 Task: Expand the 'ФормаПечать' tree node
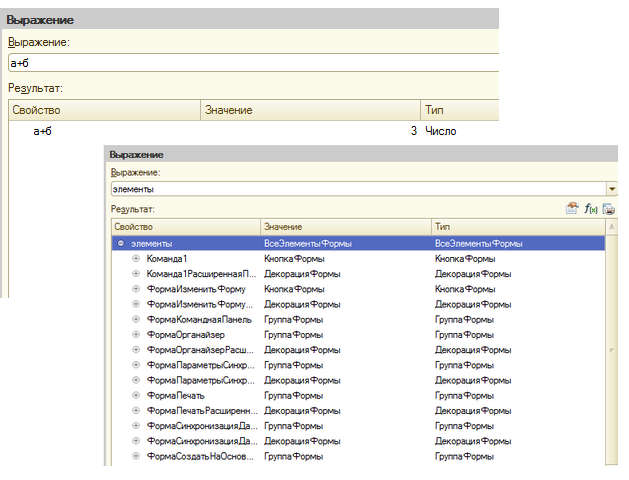pos(136,396)
